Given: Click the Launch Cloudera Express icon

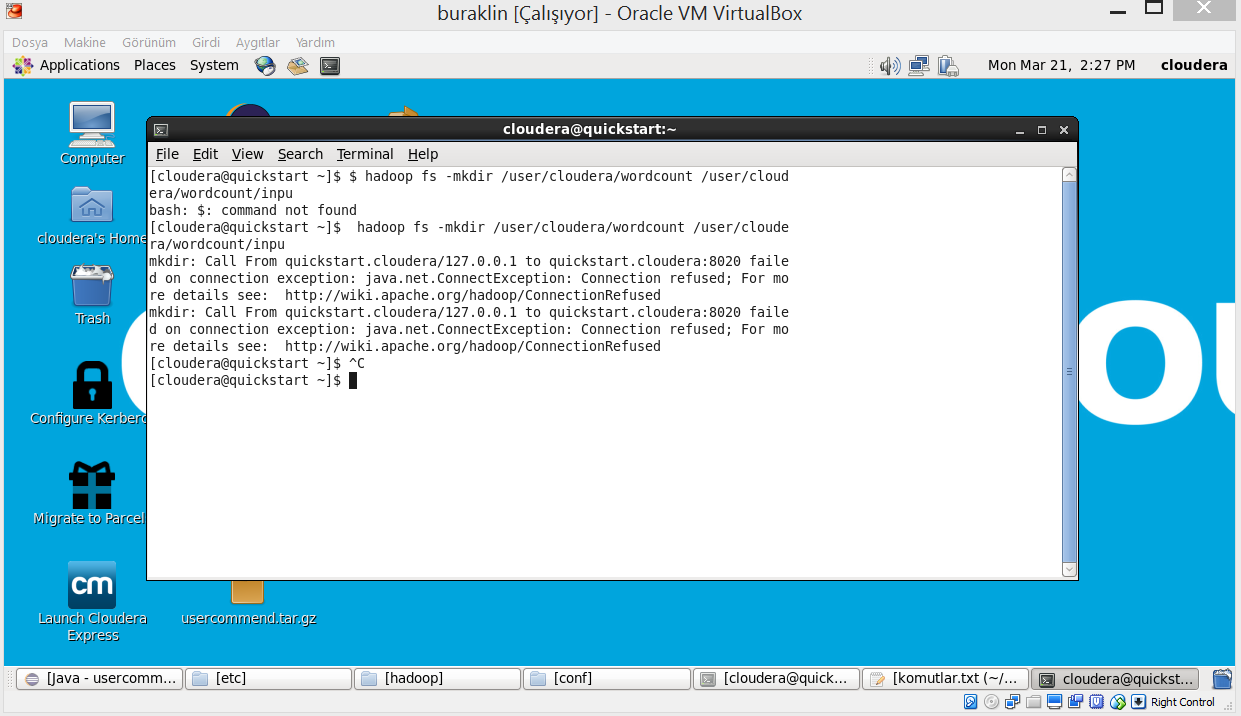Looking at the screenshot, I should pyautogui.click(x=92, y=586).
